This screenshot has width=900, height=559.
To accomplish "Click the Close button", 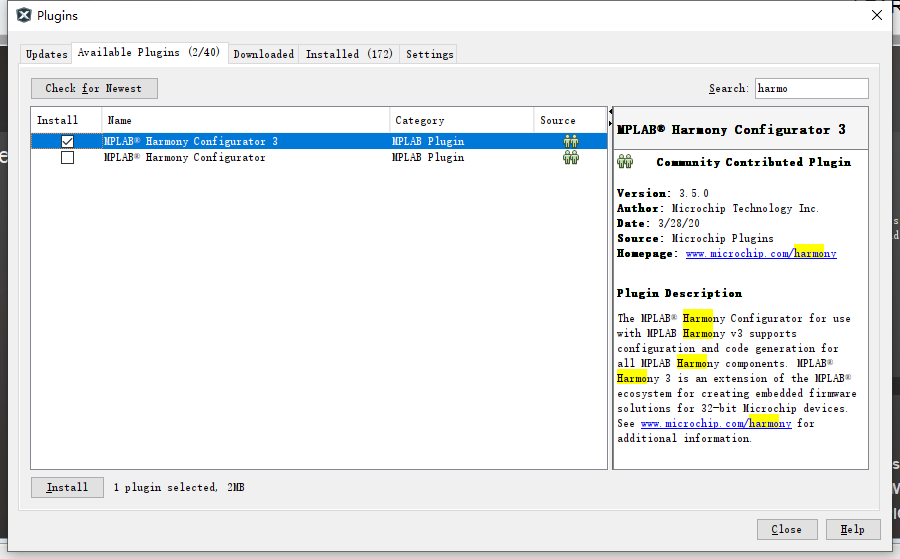I will click(787, 530).
